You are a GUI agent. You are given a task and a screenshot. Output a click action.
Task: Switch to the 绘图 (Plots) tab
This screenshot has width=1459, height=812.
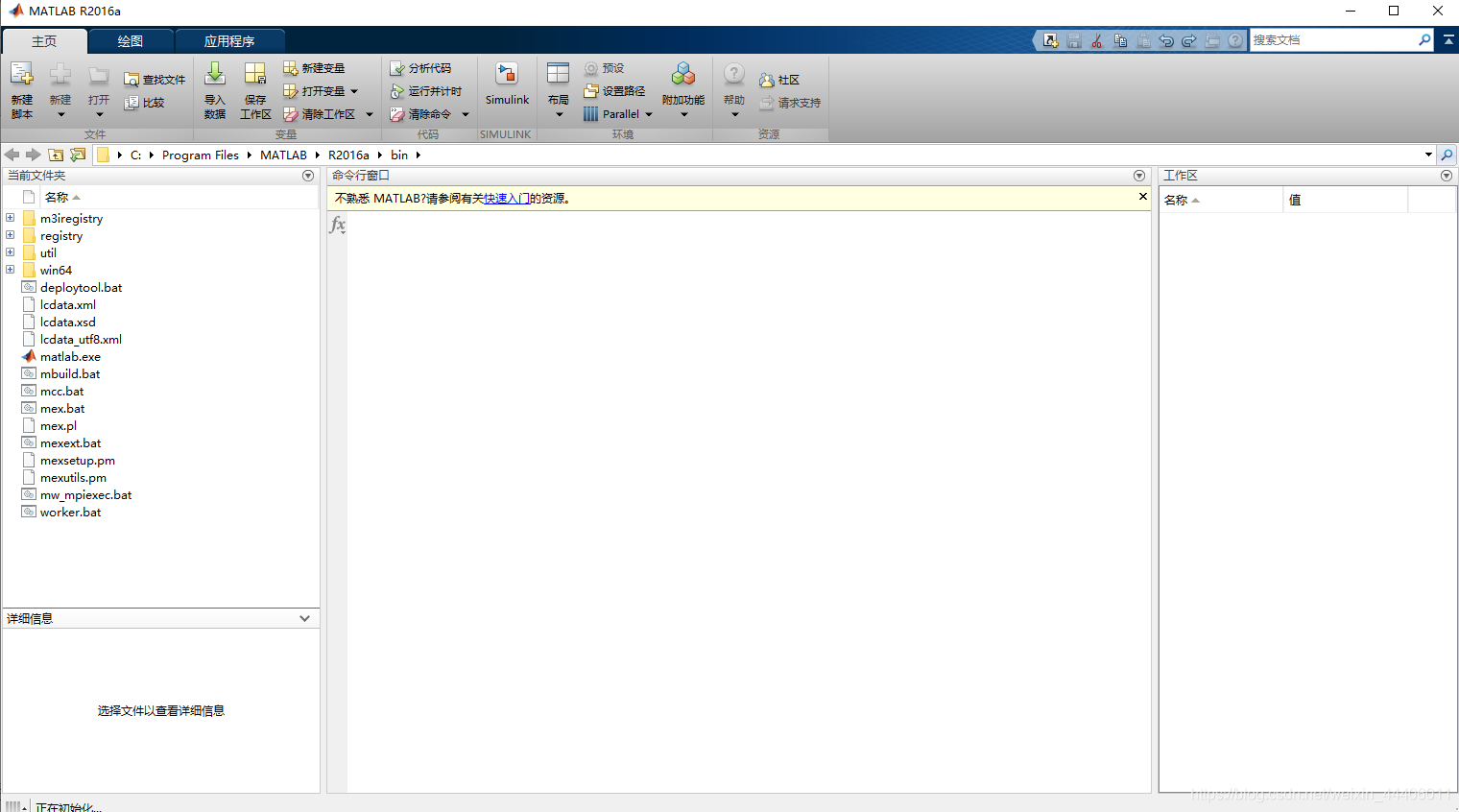(x=131, y=41)
